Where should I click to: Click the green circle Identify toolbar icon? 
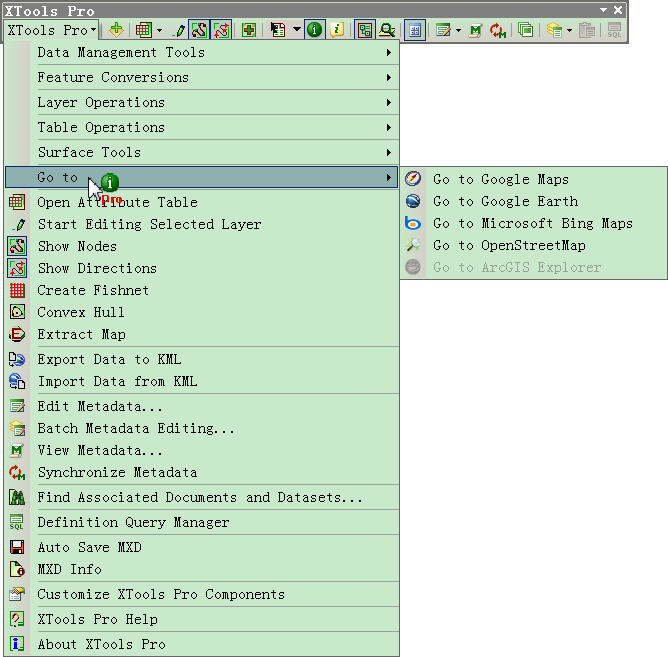(x=314, y=30)
